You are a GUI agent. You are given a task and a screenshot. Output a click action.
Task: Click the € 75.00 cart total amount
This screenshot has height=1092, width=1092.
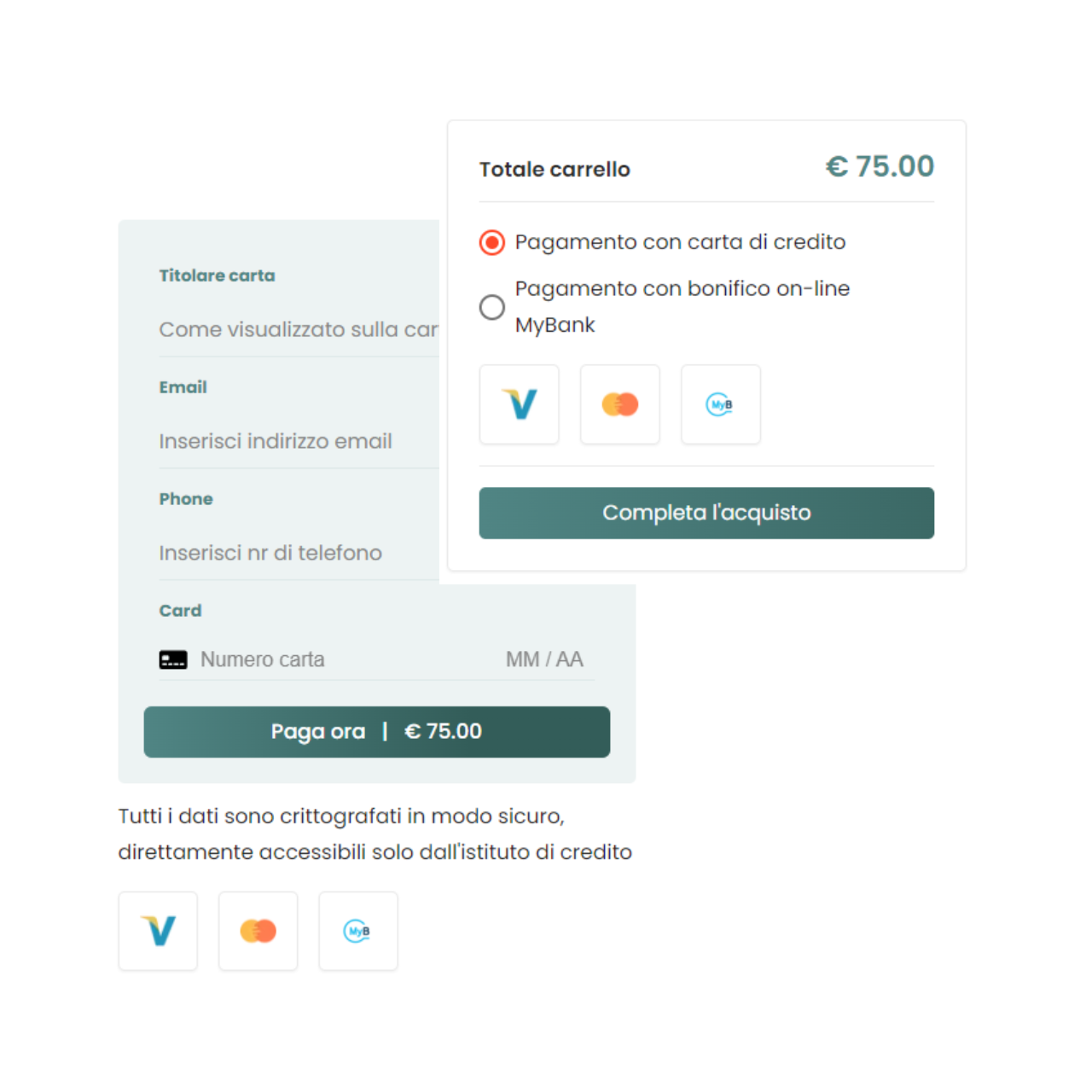[880, 166]
